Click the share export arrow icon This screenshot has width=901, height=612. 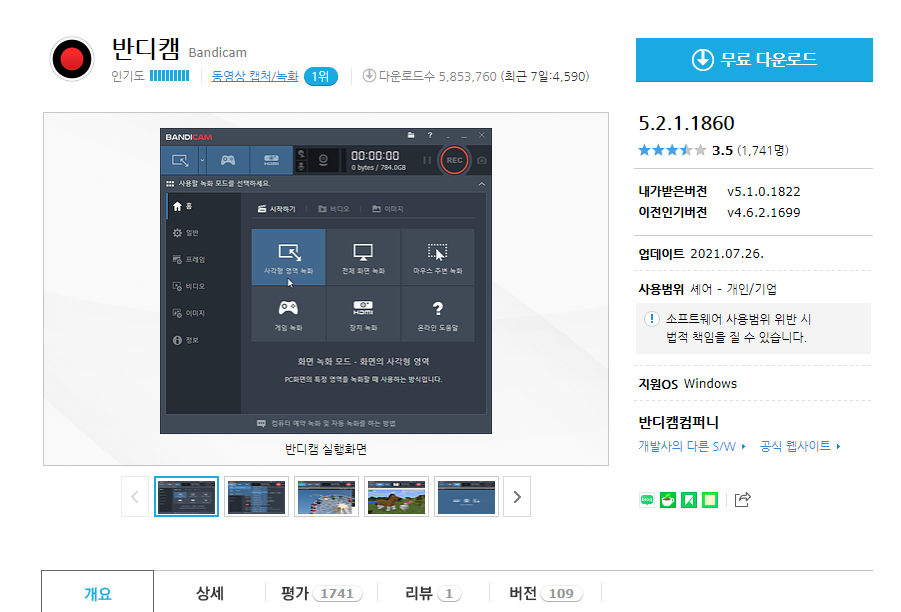[742, 500]
